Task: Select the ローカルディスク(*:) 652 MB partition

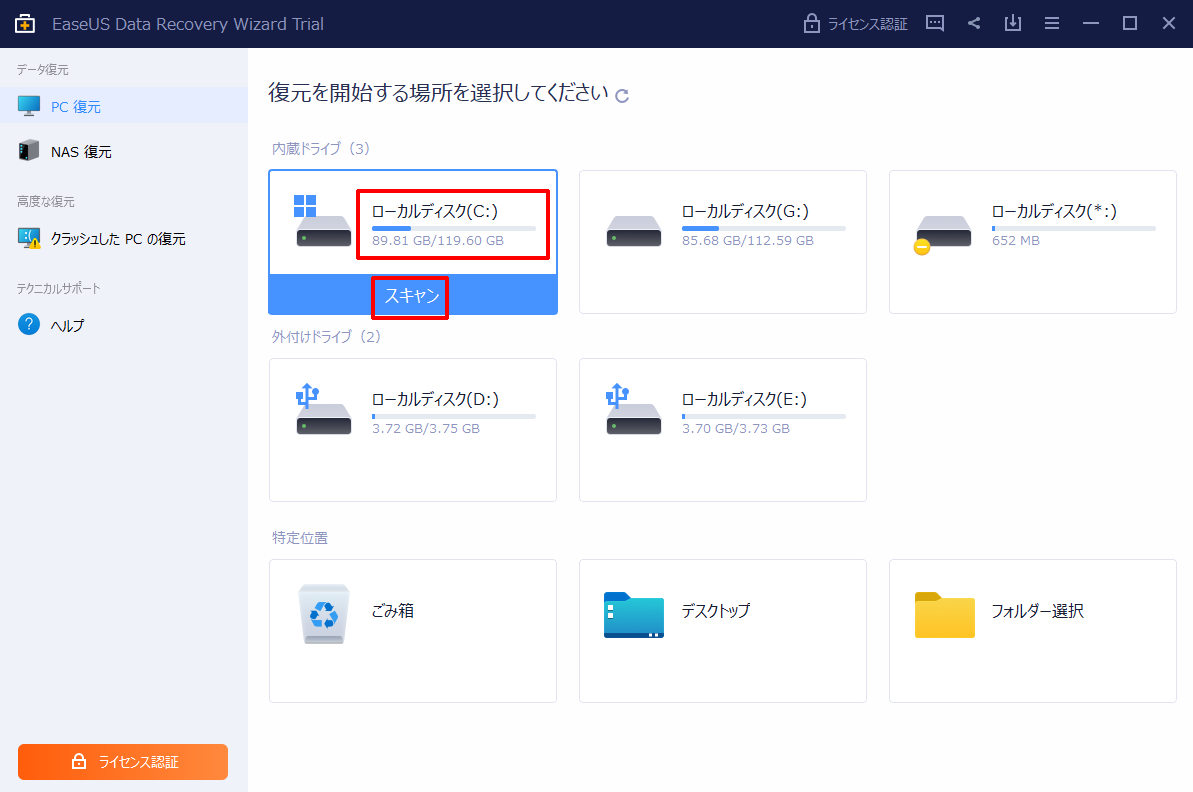Action: 1032,241
